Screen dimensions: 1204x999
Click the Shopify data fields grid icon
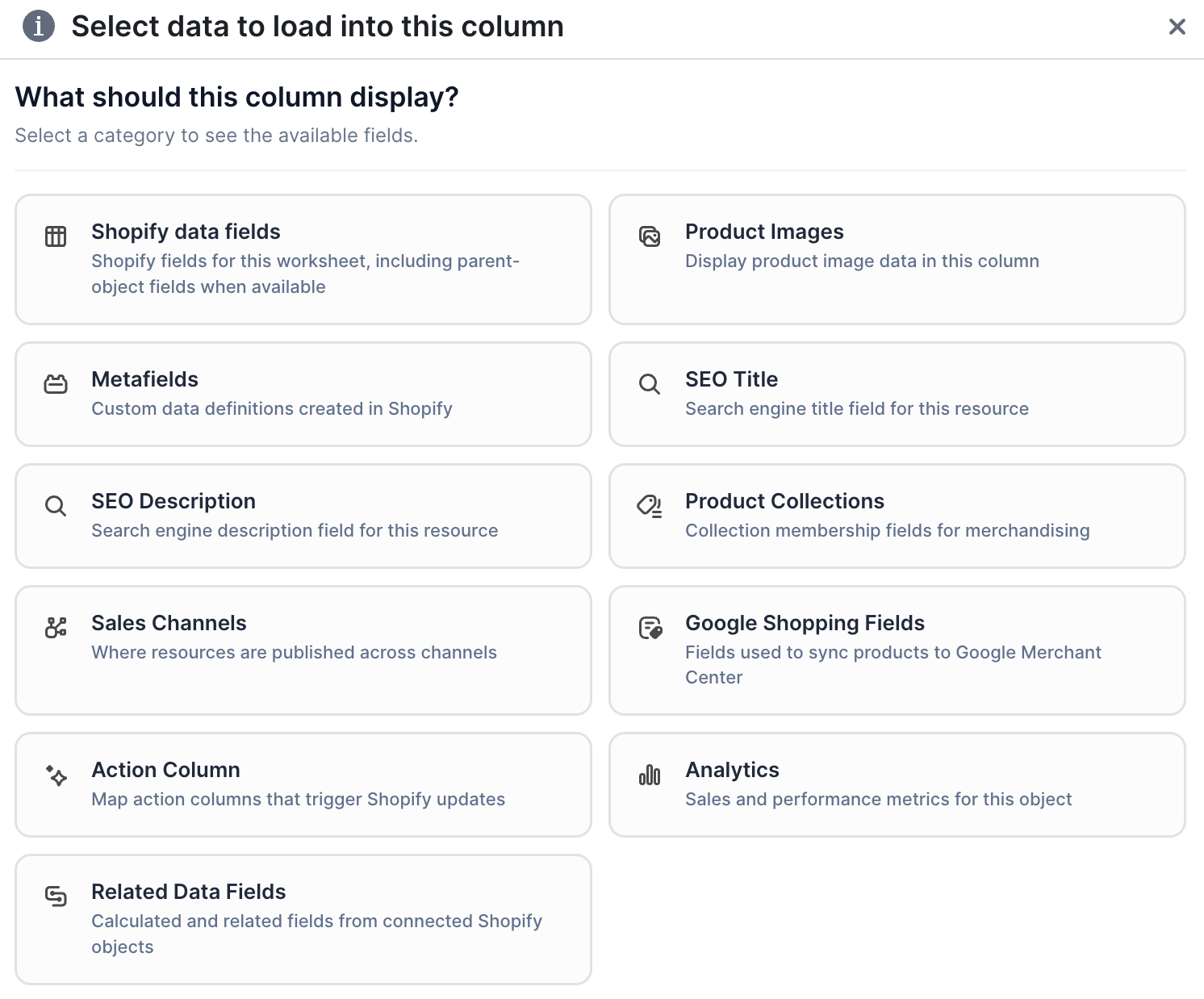coord(55,236)
